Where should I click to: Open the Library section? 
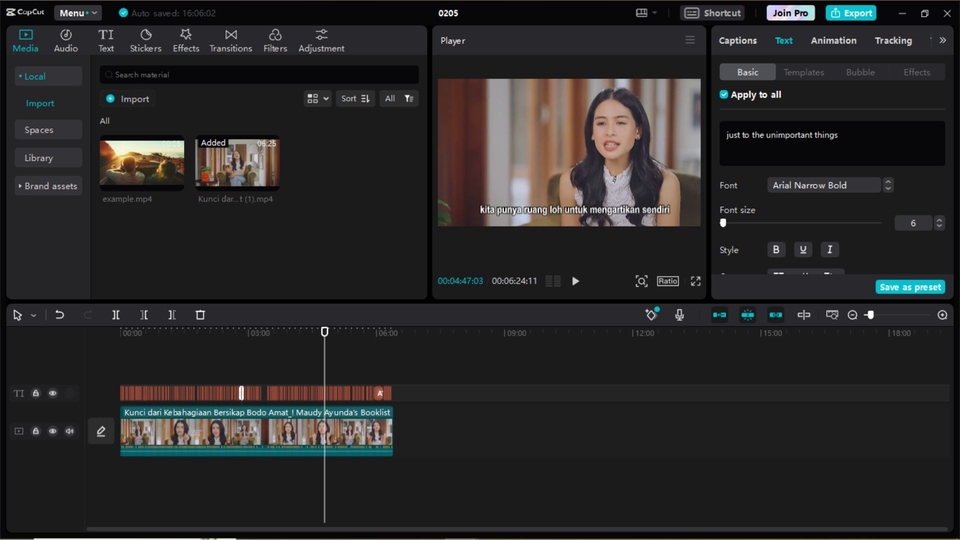[48, 158]
